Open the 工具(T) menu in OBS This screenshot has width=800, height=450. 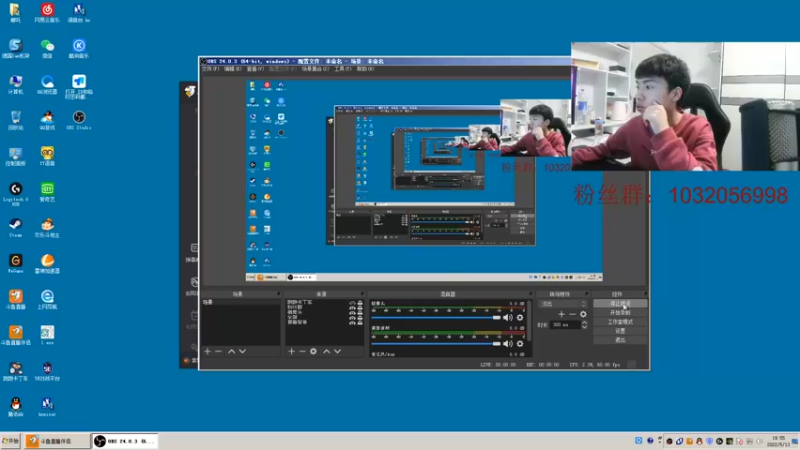(342, 69)
